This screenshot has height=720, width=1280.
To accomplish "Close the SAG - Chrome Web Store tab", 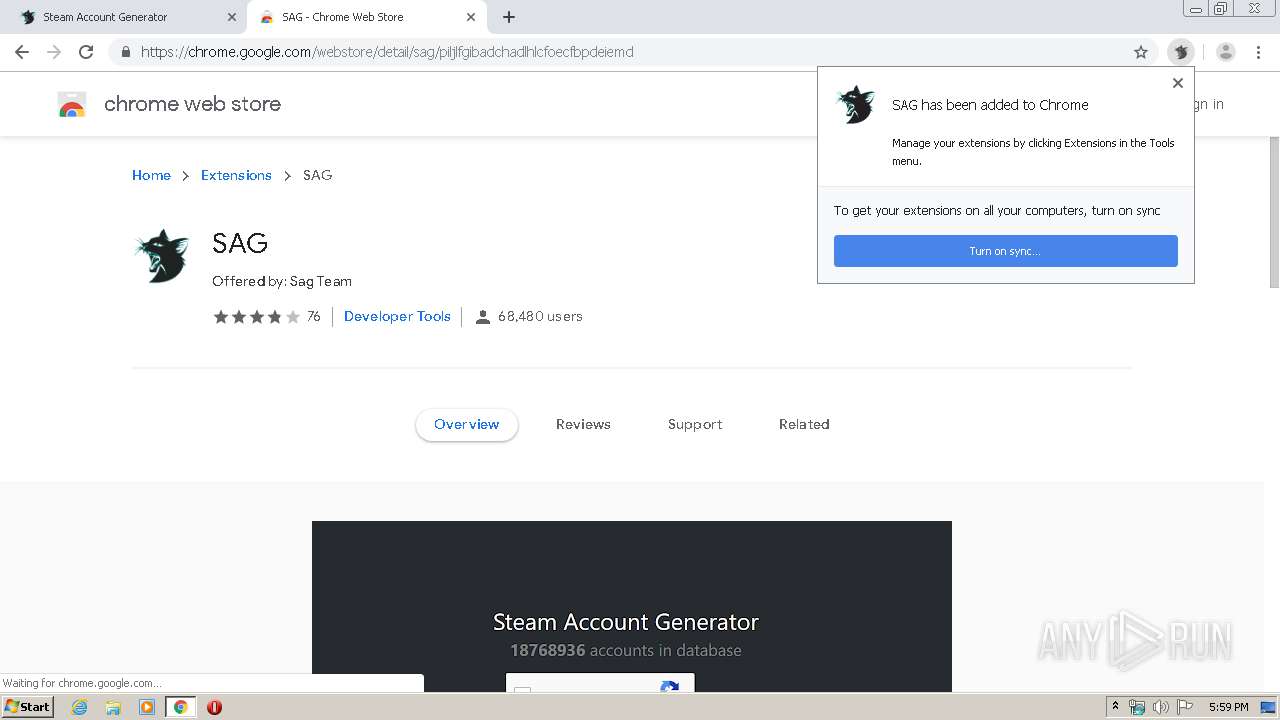I will (471, 17).
